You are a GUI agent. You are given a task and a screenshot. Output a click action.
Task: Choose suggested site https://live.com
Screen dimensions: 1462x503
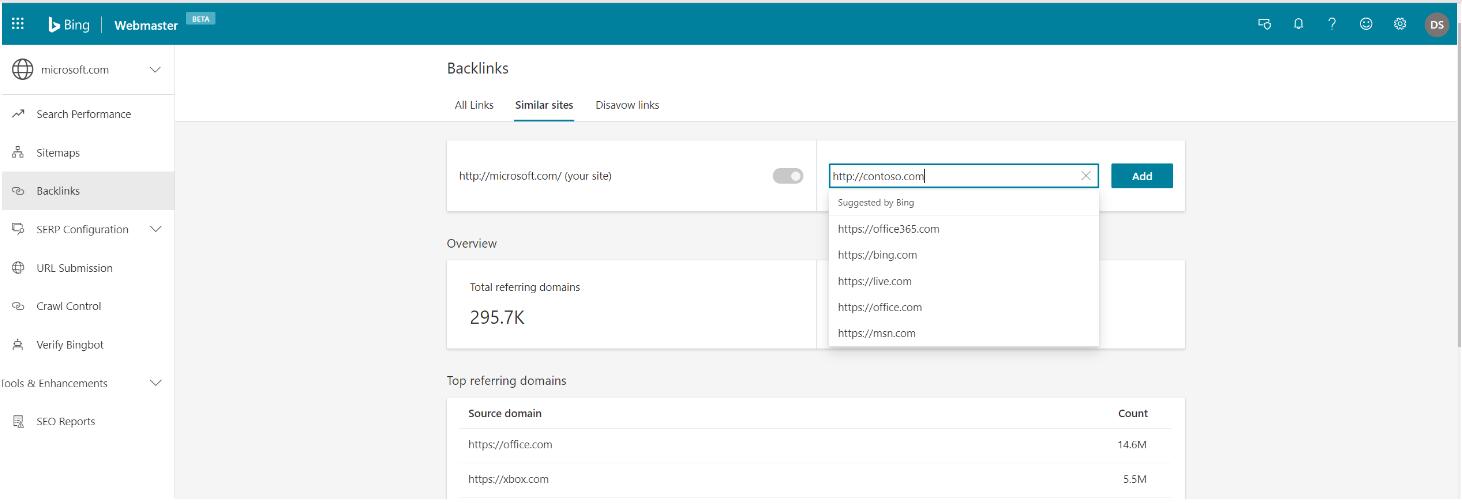(963, 281)
